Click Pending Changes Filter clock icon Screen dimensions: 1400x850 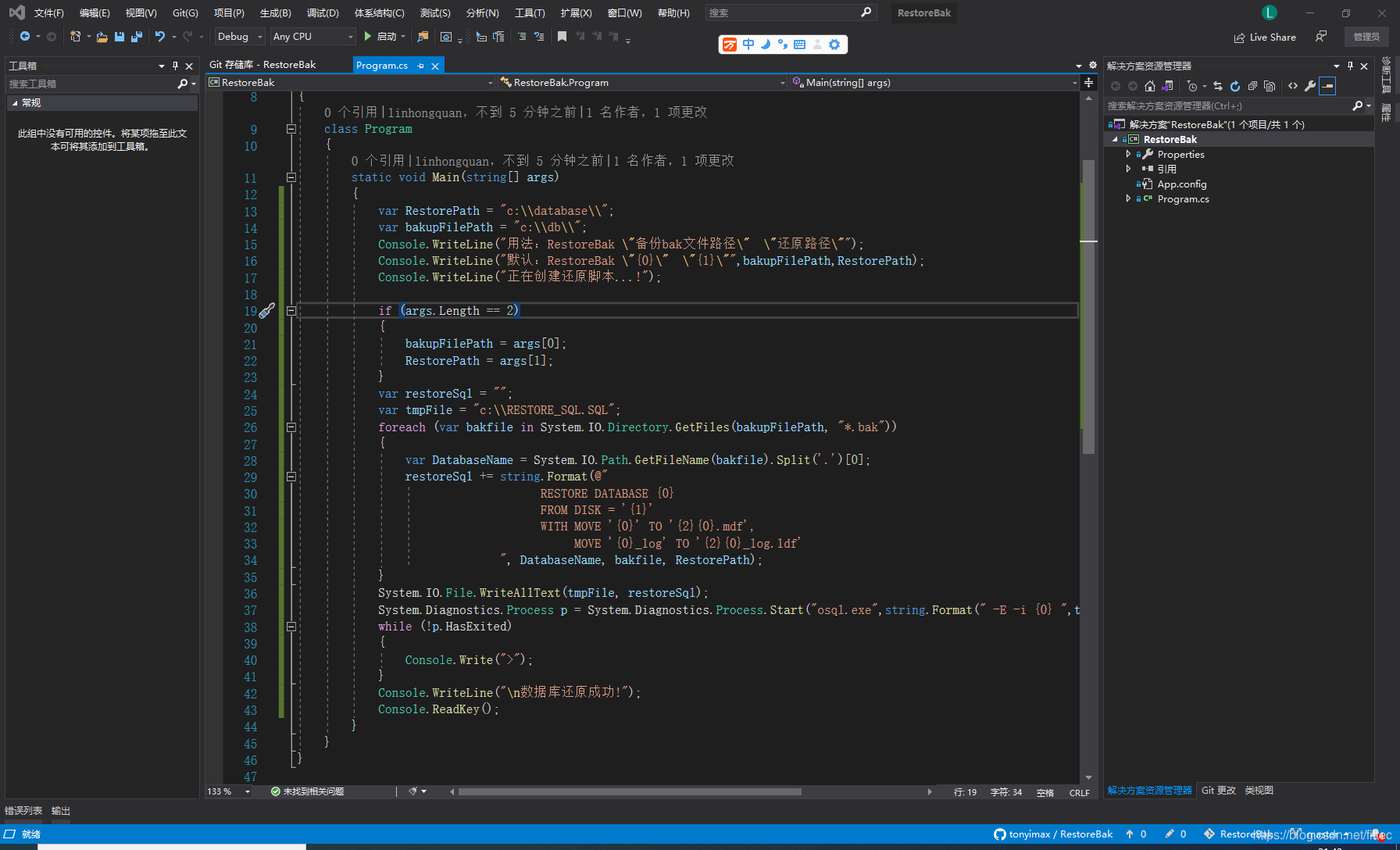[1192, 86]
